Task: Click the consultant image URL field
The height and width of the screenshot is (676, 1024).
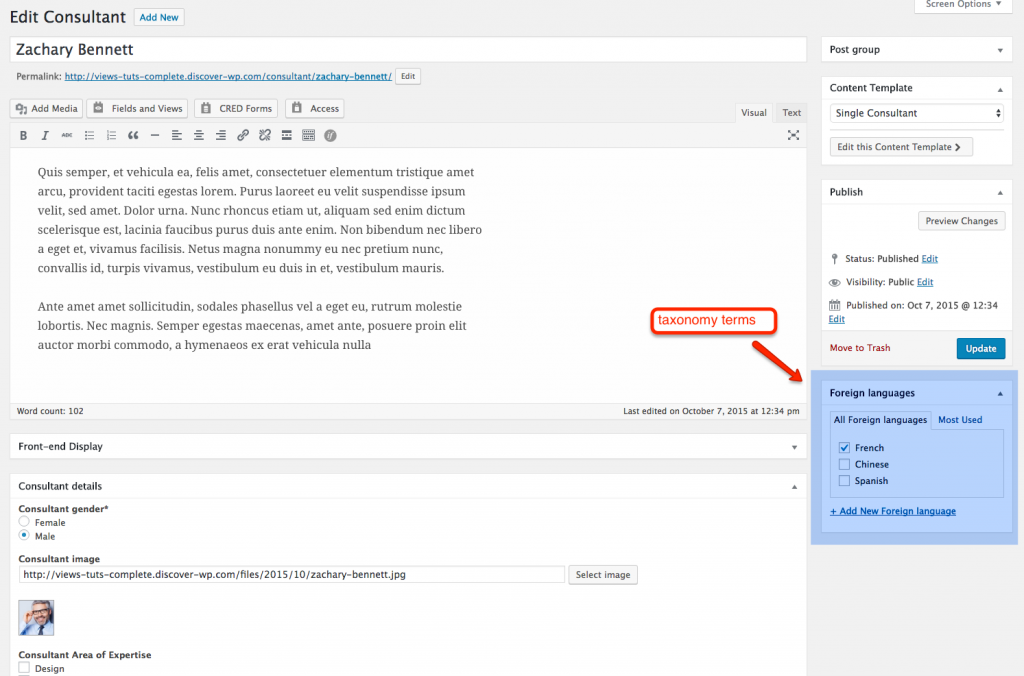Action: [291, 575]
